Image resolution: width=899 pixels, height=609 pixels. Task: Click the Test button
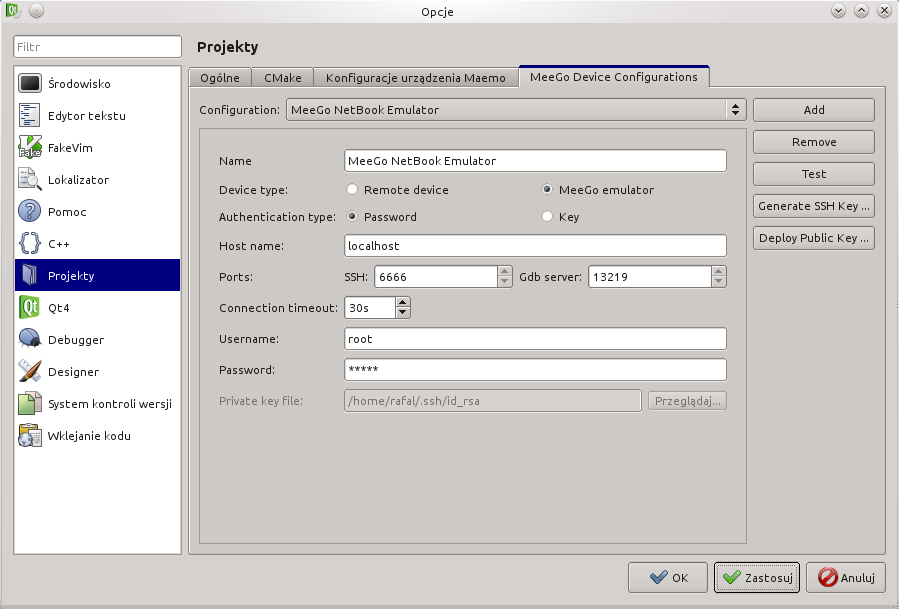[x=814, y=174]
